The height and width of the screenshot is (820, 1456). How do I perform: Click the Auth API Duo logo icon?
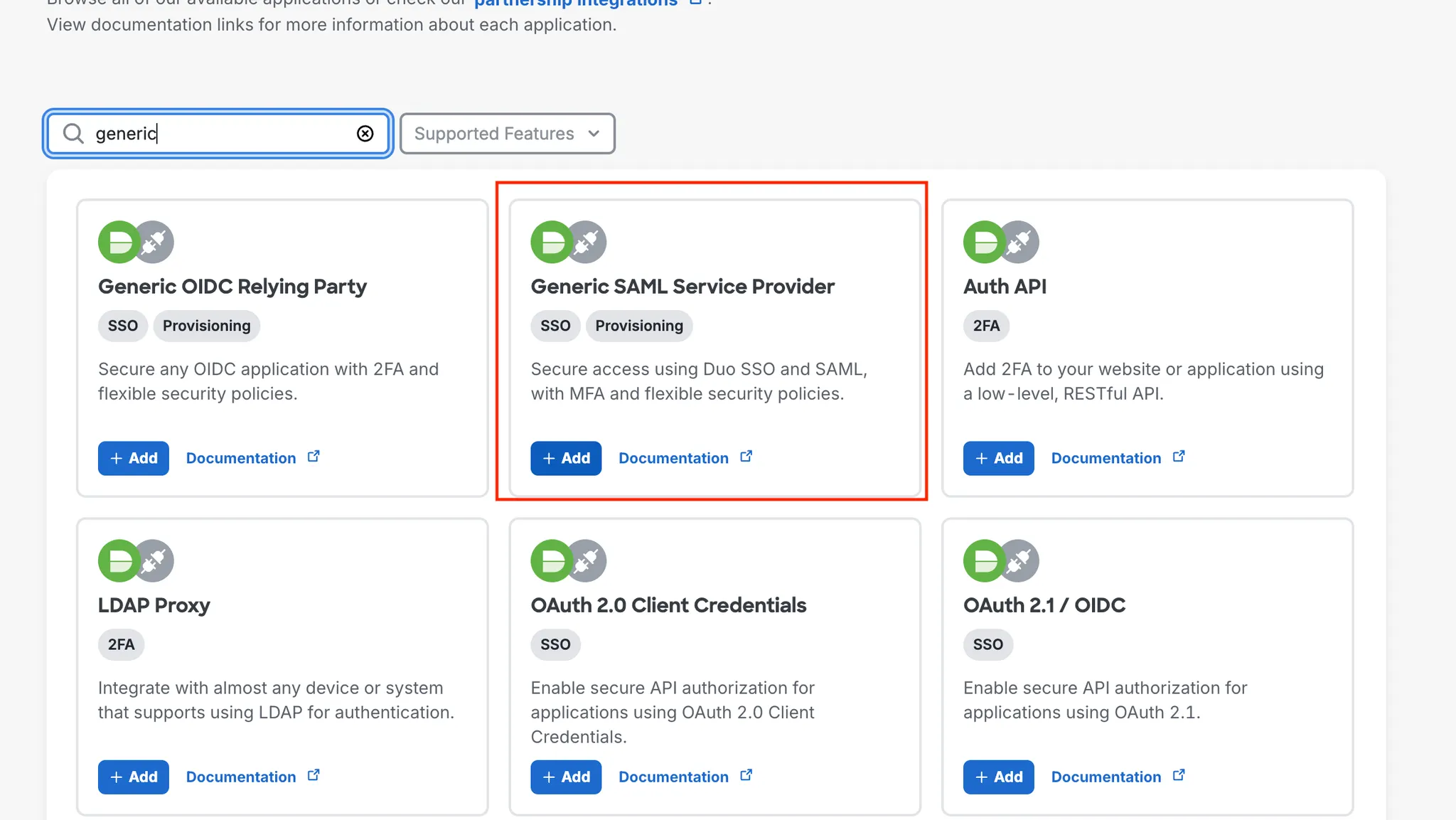point(983,242)
